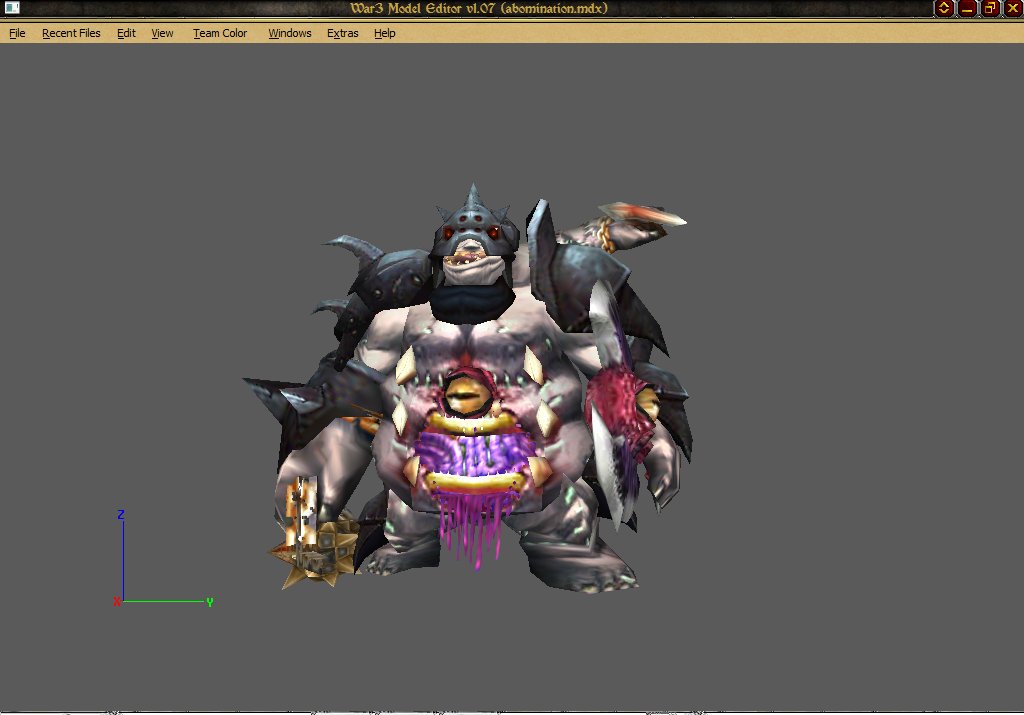Open the Extras menu
1024x715 pixels.
[343, 33]
